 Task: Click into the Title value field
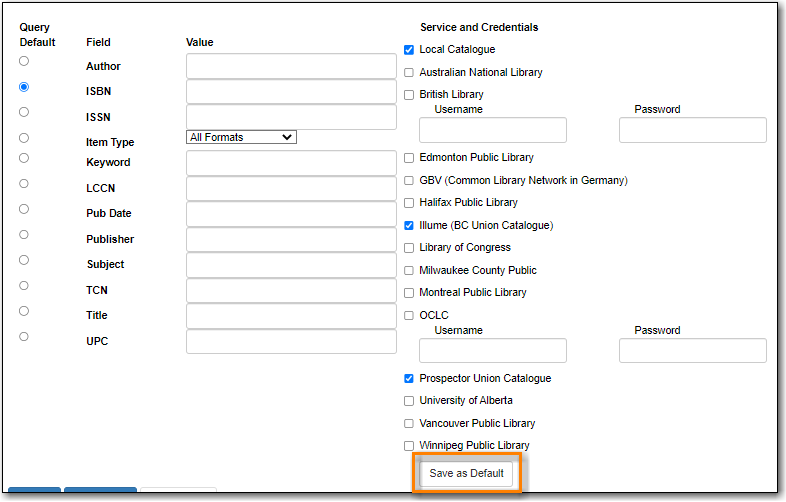pos(291,316)
